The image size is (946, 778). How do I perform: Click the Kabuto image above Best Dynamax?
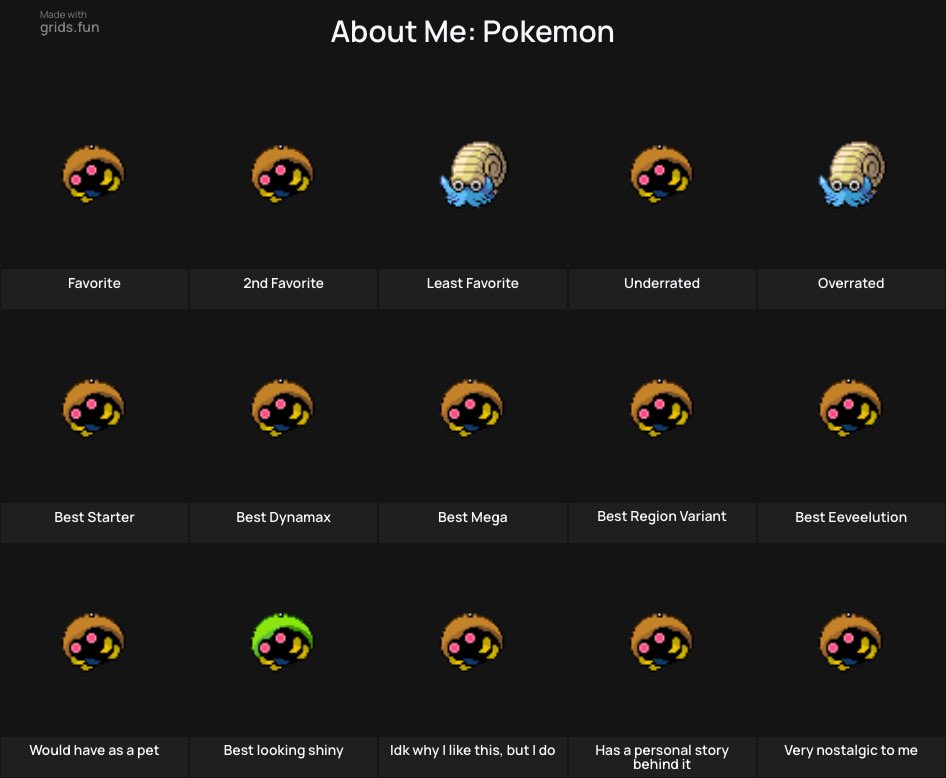[x=283, y=408]
